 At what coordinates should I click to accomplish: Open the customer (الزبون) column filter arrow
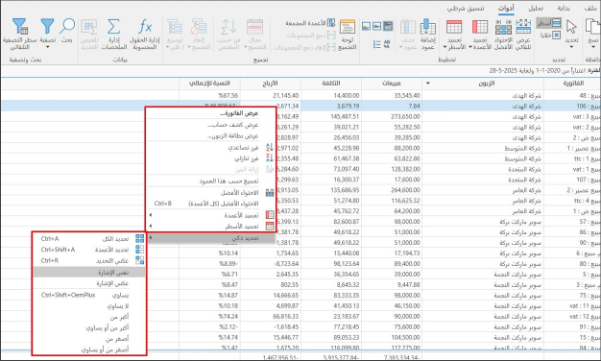tap(428, 83)
